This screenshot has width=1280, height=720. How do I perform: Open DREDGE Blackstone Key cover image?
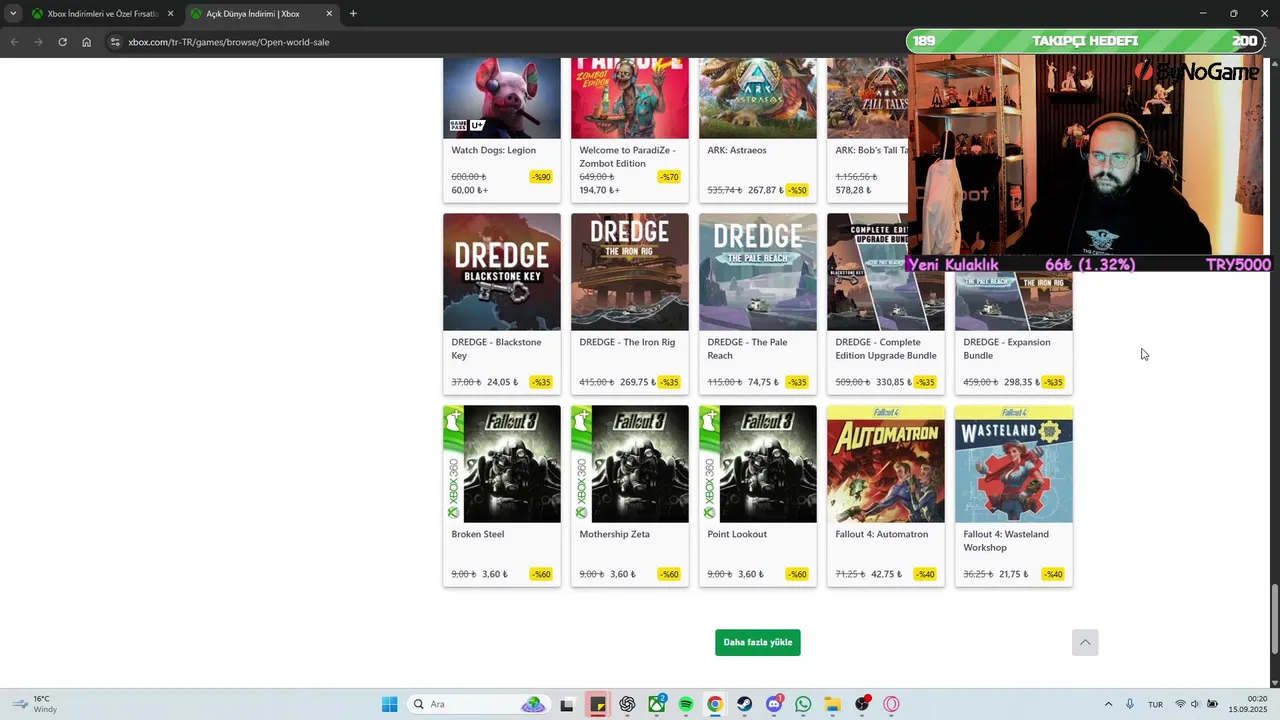[502, 272]
